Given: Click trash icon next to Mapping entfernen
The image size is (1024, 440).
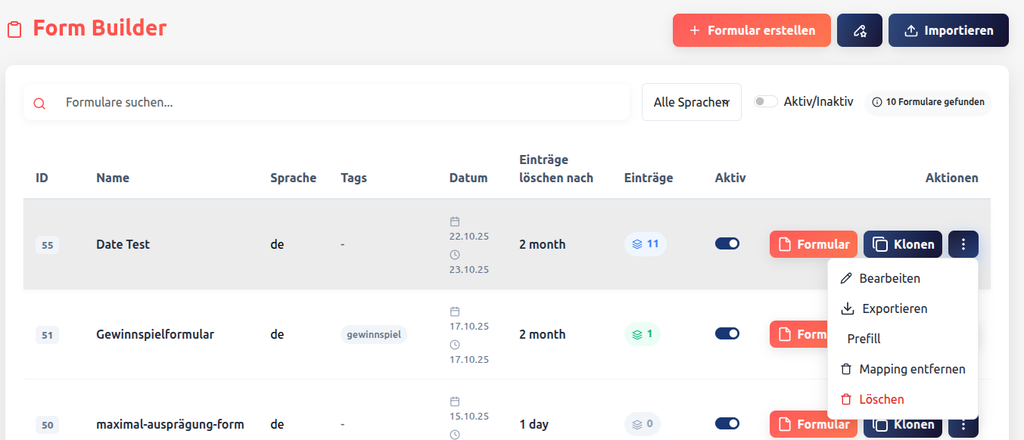Looking at the screenshot, I should [846, 369].
